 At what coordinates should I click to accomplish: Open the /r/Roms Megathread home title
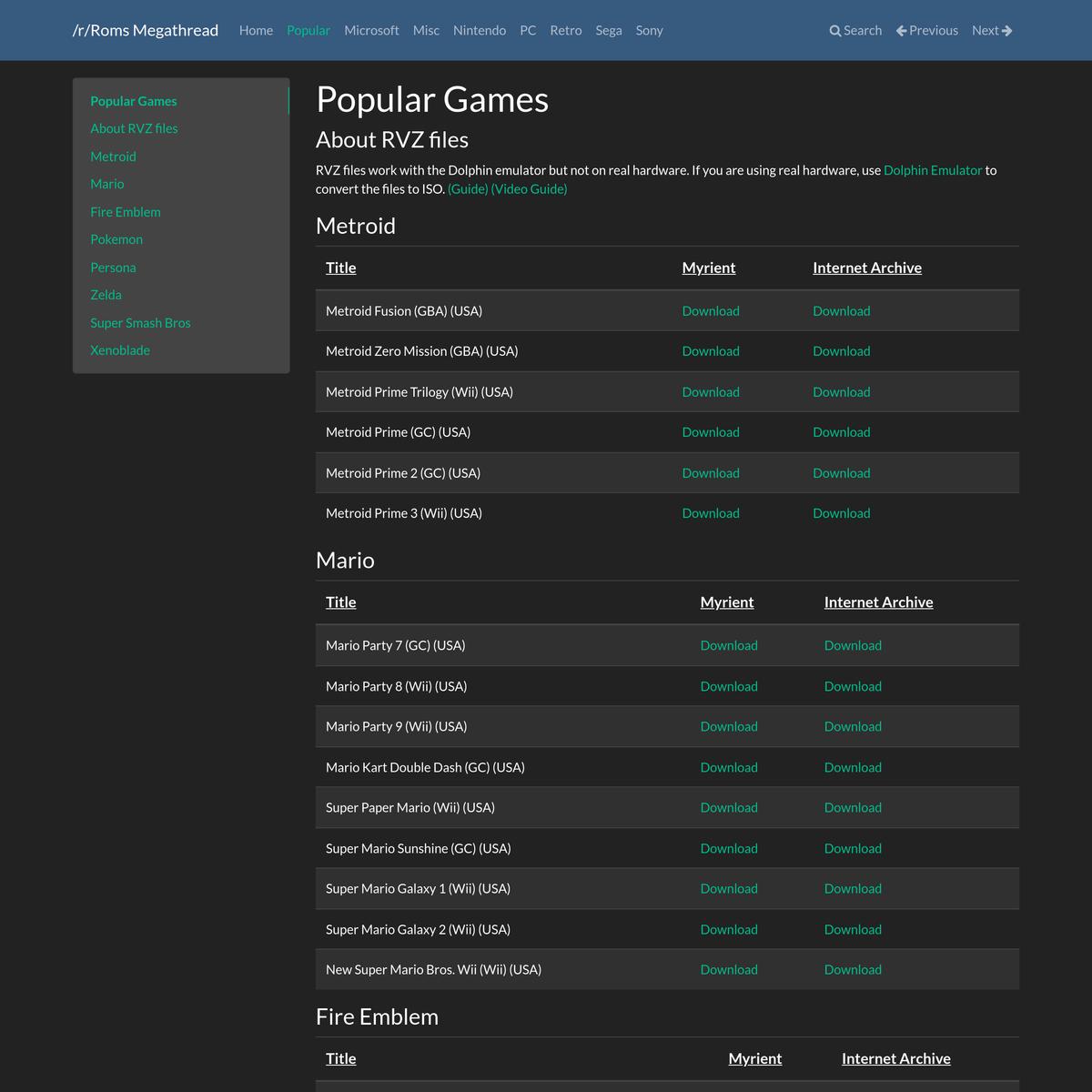pos(146,30)
